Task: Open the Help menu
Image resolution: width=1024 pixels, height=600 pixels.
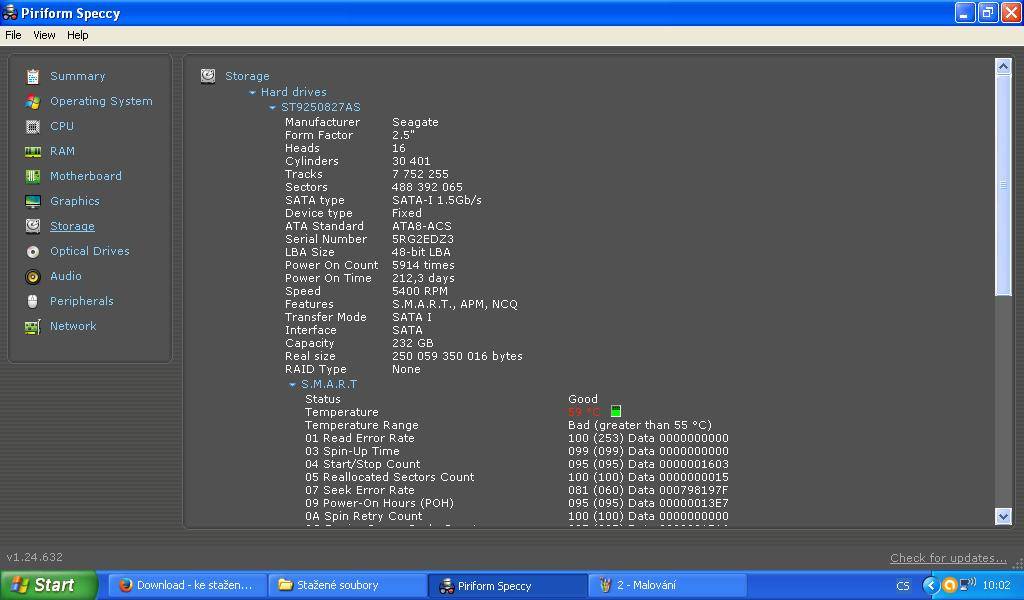Action: coord(78,35)
